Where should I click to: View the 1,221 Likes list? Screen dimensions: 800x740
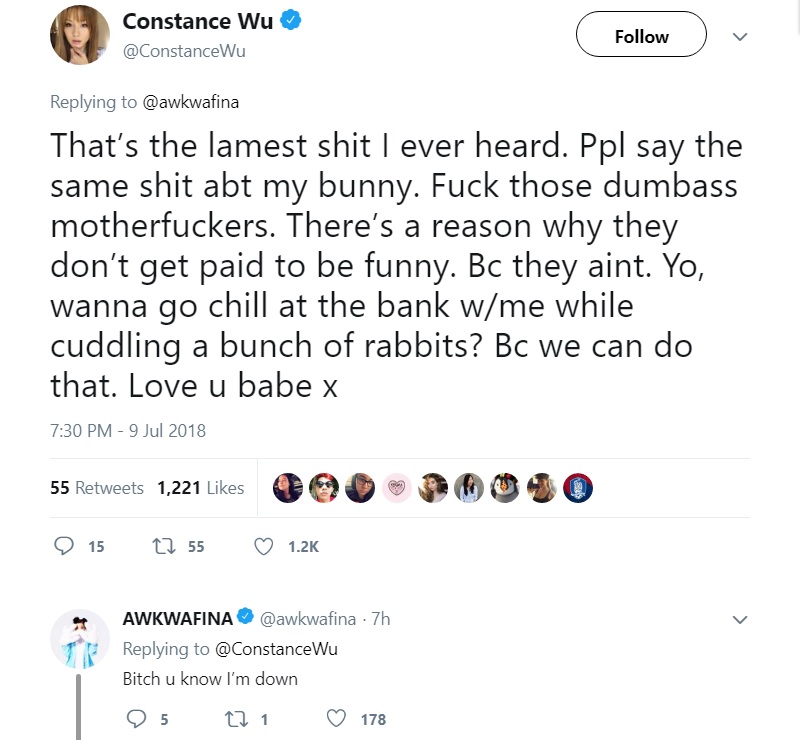coord(201,488)
